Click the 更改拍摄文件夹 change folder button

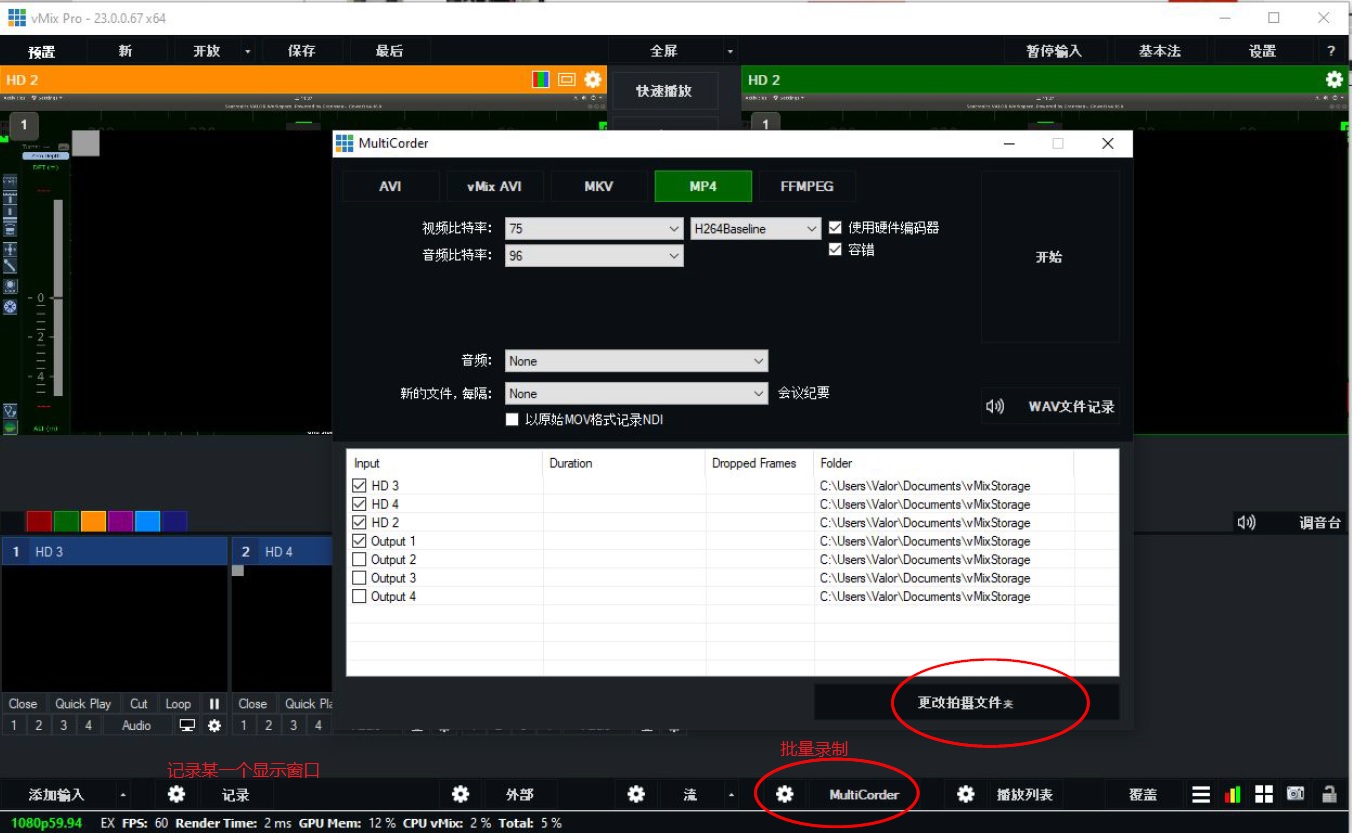[966, 703]
